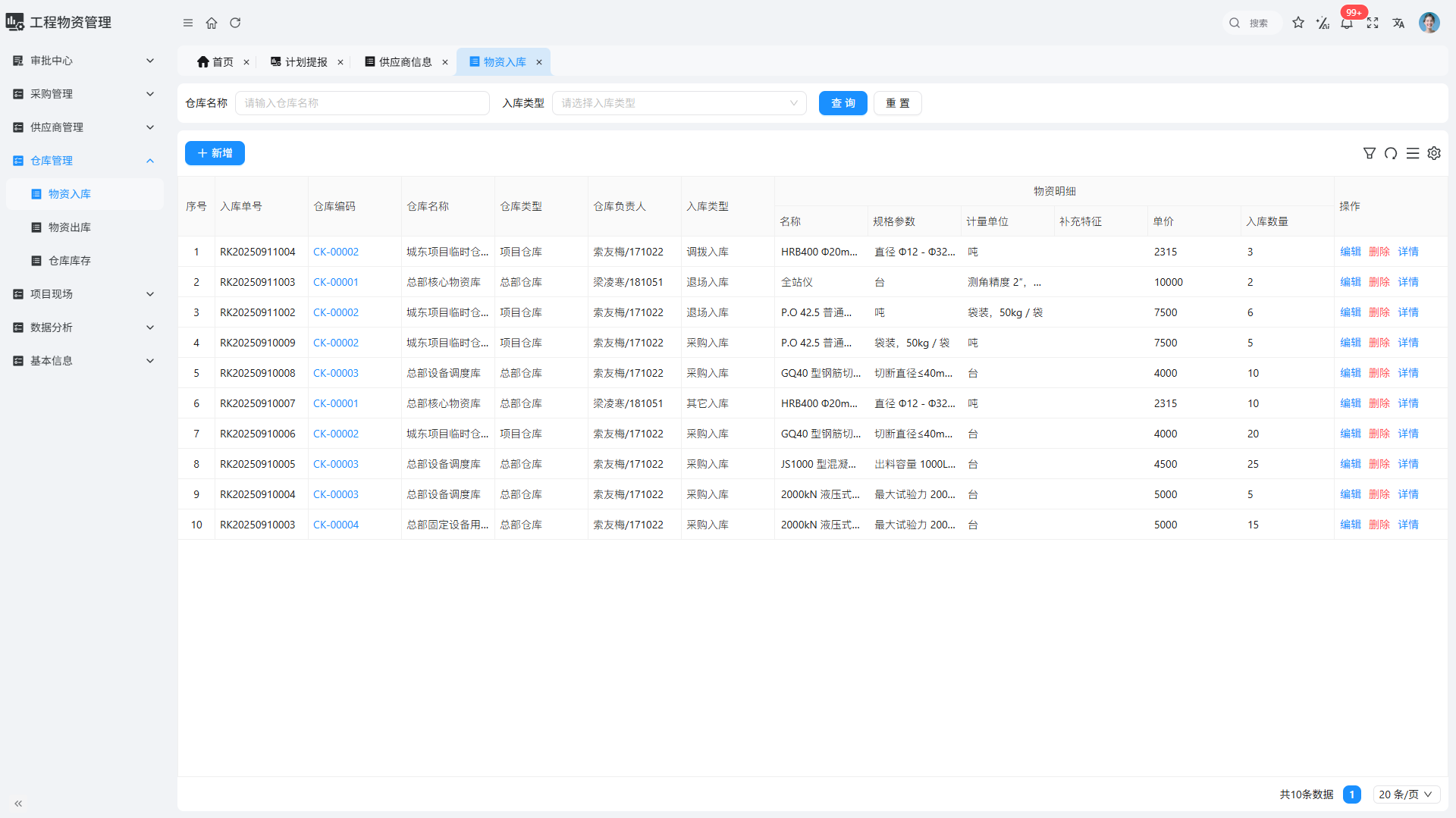Open the notification bell with 99+ badge
The image size is (1456, 818).
tap(1347, 23)
